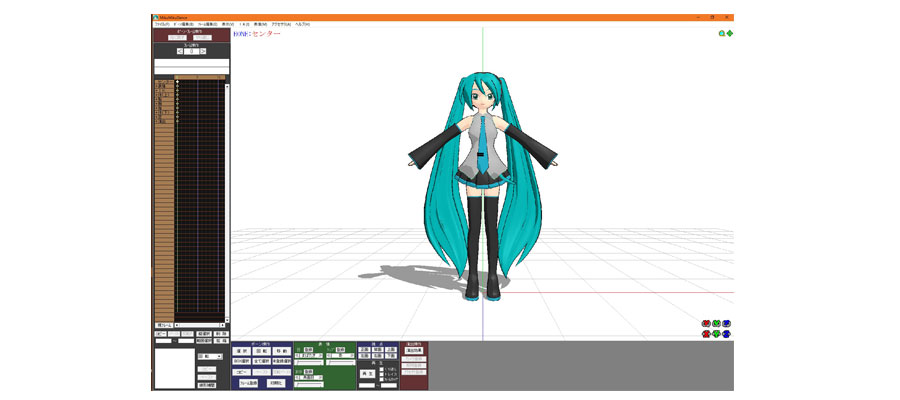Click the eye morph slider
Viewport: 900px width, 400px height.
click(309, 362)
